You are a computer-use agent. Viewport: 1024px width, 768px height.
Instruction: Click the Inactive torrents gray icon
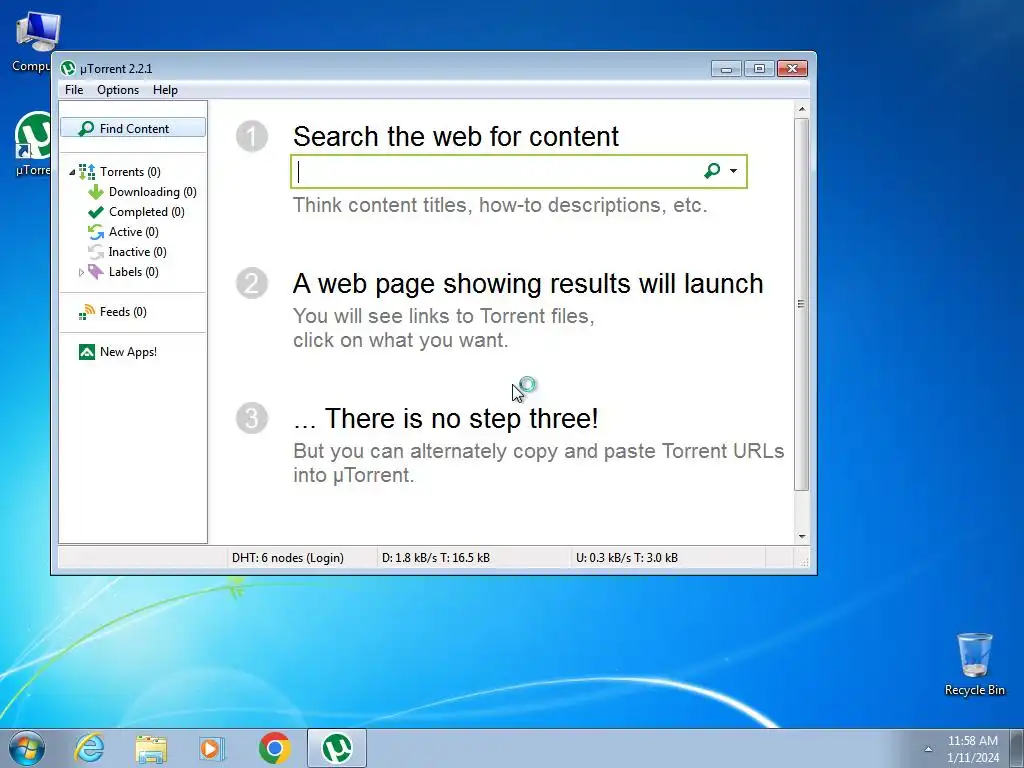point(96,252)
